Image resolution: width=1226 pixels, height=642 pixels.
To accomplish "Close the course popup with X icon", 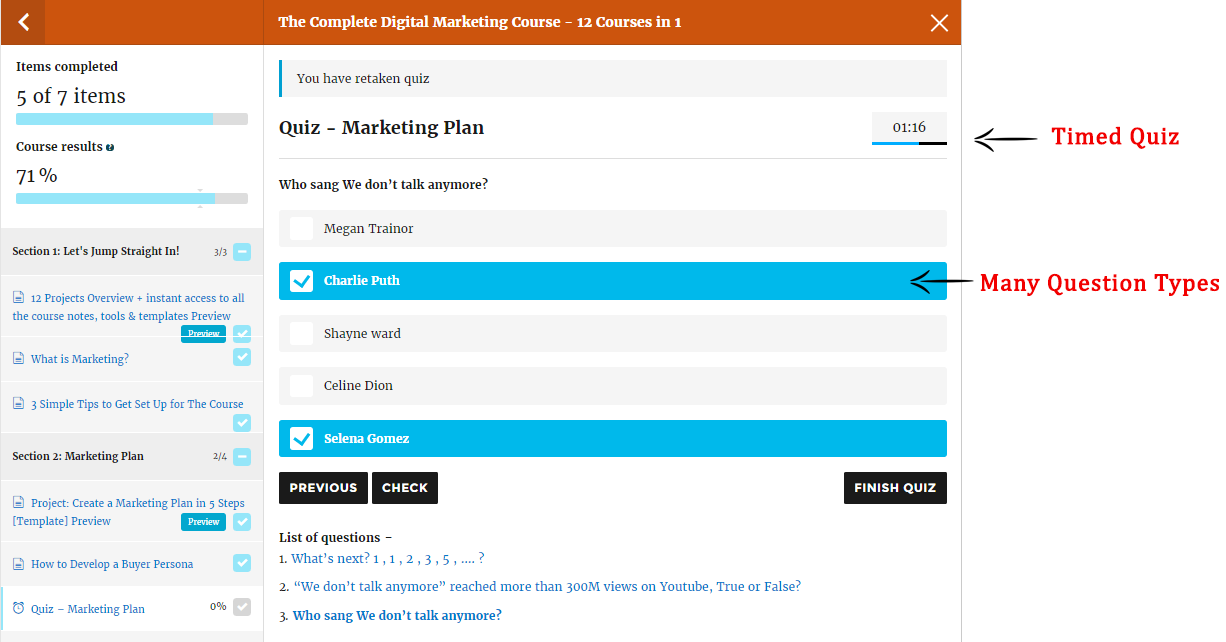I will [939, 23].
